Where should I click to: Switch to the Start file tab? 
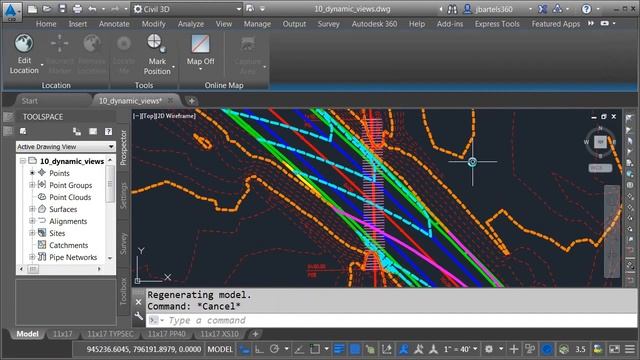[29, 101]
